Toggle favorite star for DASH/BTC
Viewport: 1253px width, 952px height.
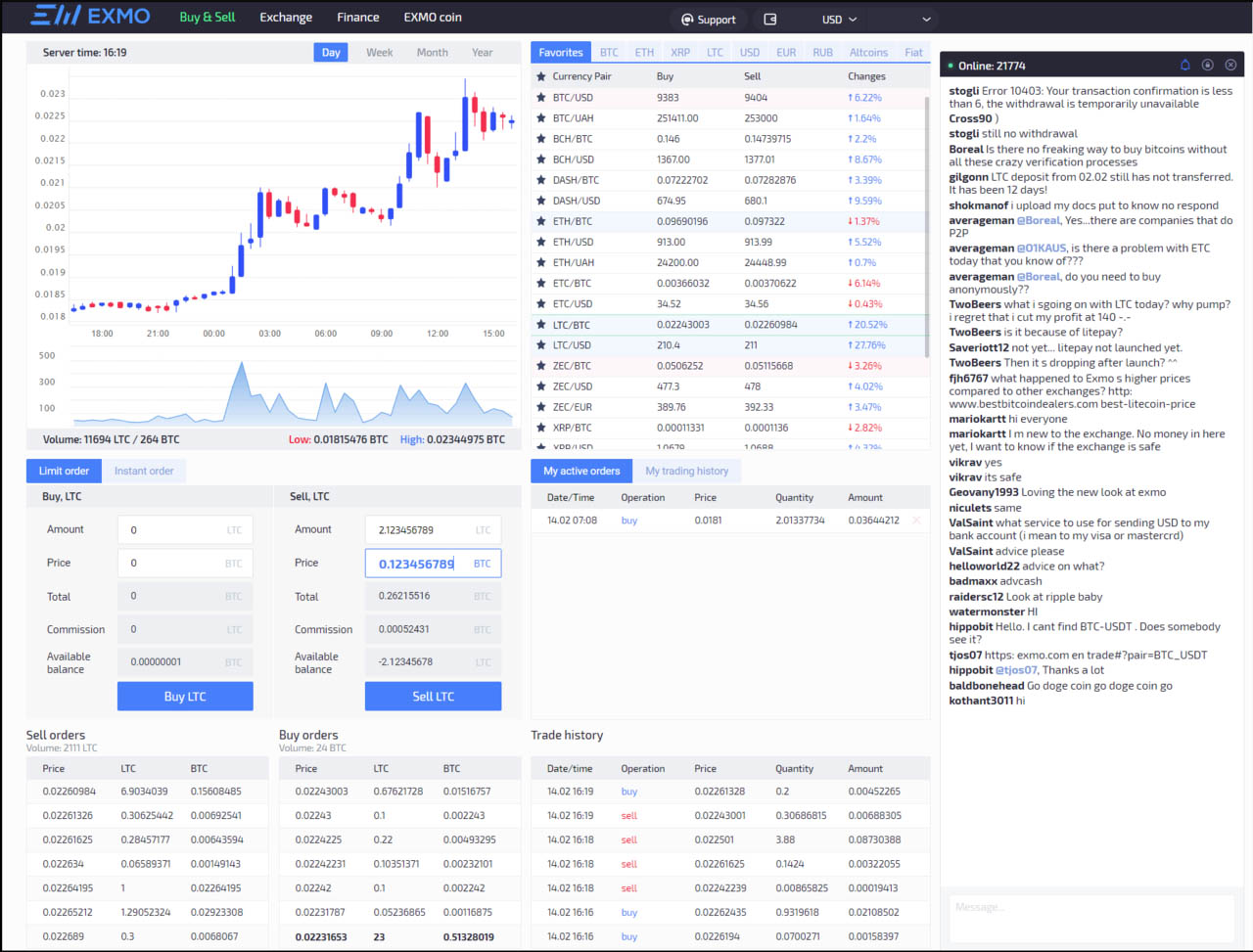coord(540,180)
